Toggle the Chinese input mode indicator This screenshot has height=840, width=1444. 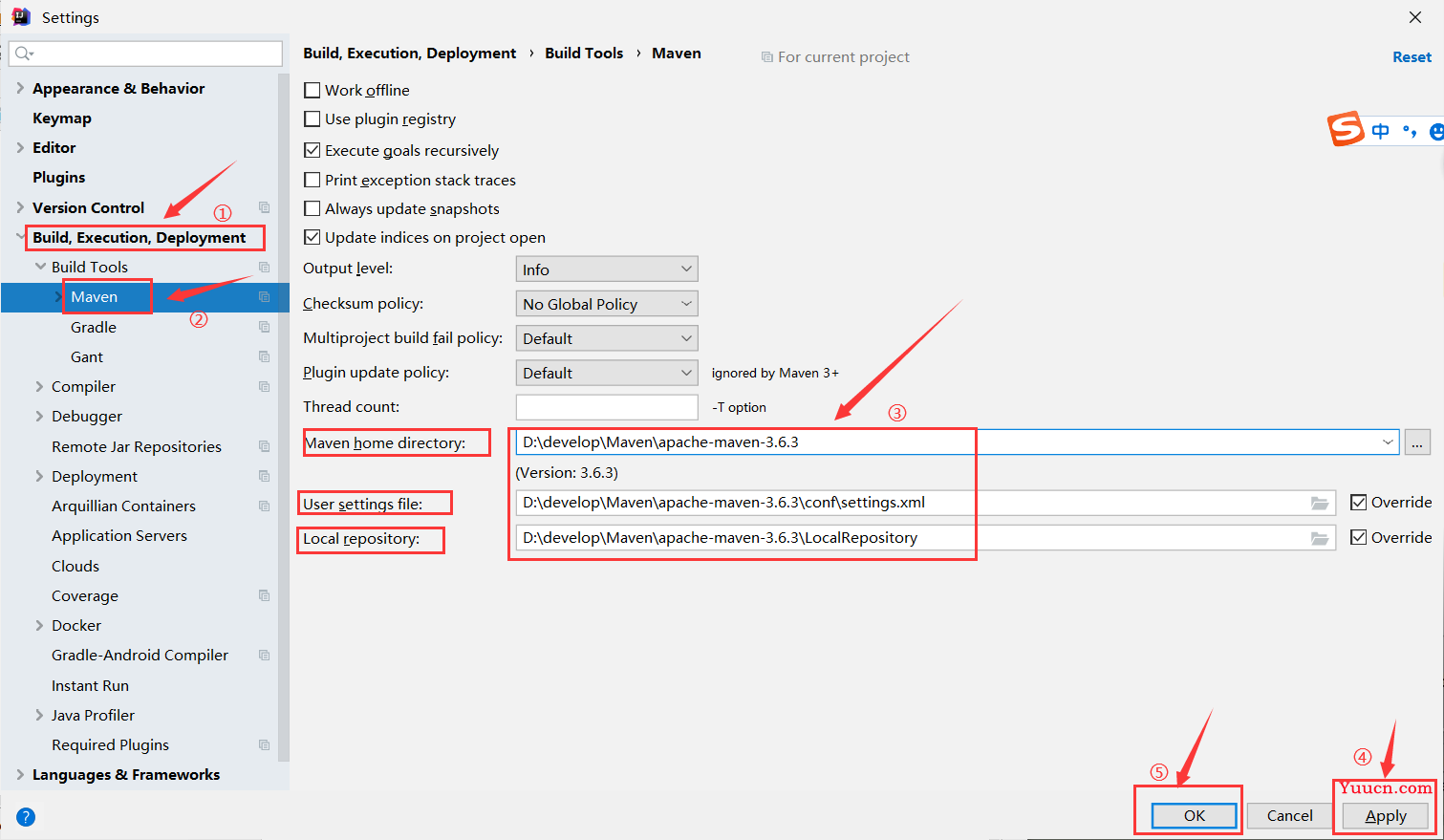pyautogui.click(x=1380, y=132)
